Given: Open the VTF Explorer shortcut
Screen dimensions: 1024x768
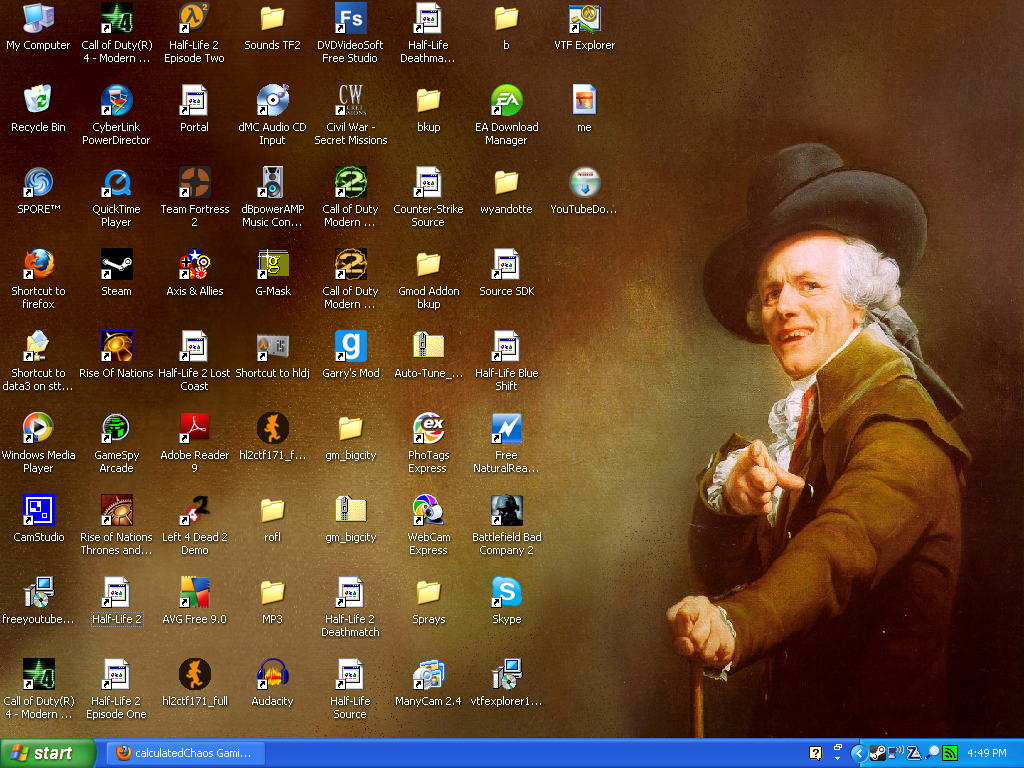Looking at the screenshot, I should 584,19.
